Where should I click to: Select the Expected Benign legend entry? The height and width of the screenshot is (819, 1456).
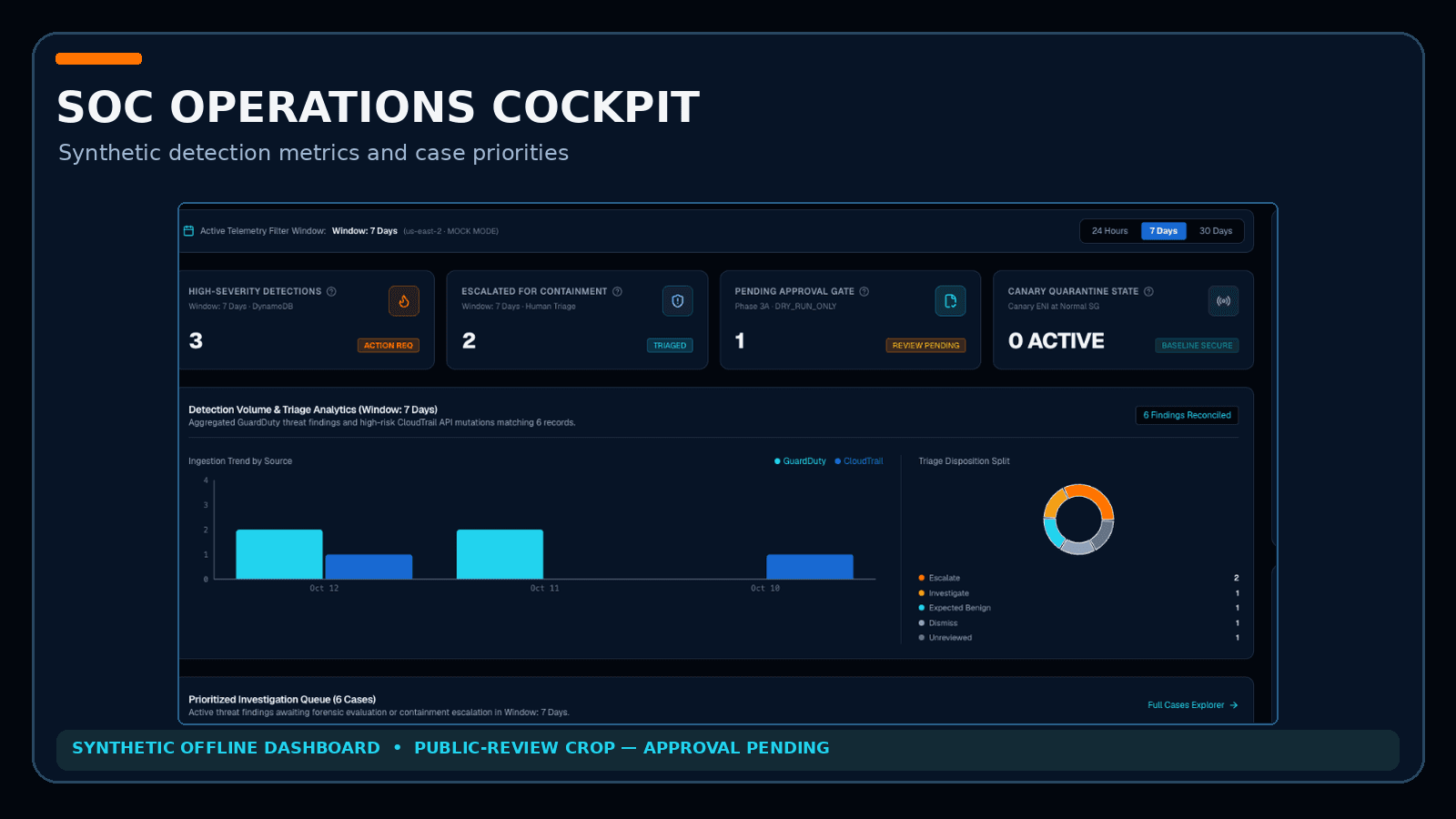(x=1078, y=608)
